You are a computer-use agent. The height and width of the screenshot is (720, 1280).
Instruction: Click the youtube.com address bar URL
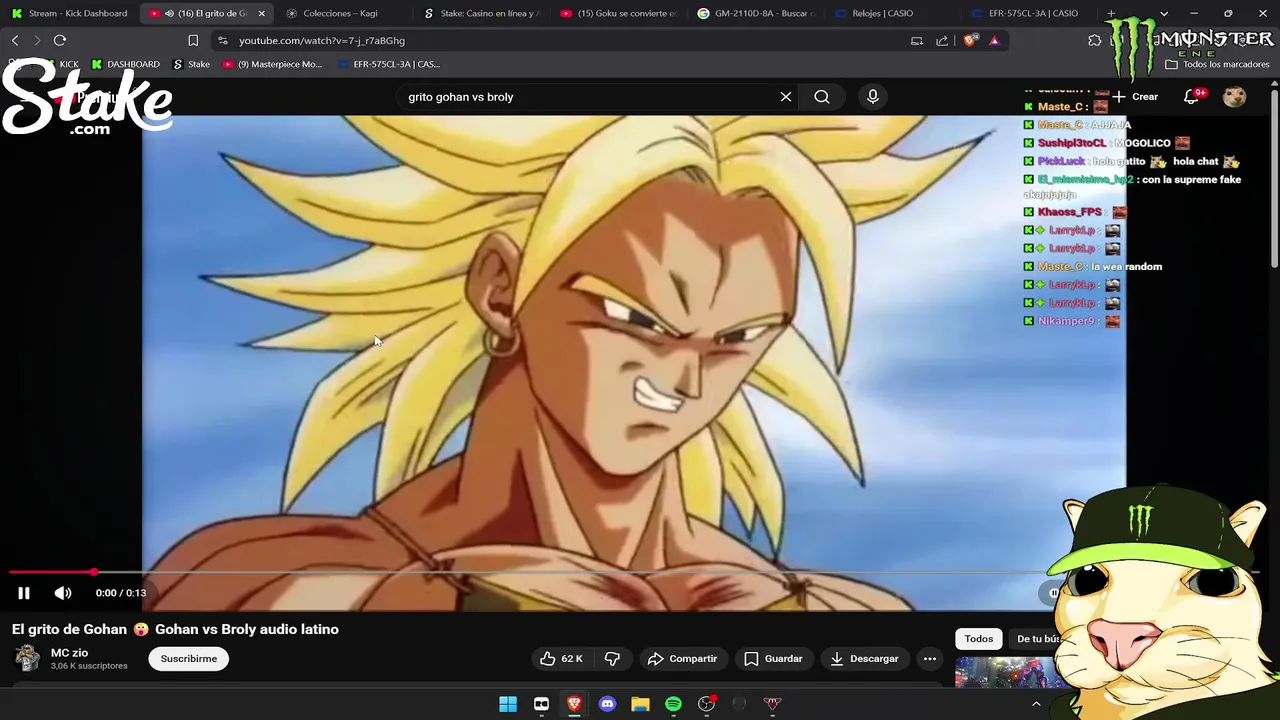point(322,41)
